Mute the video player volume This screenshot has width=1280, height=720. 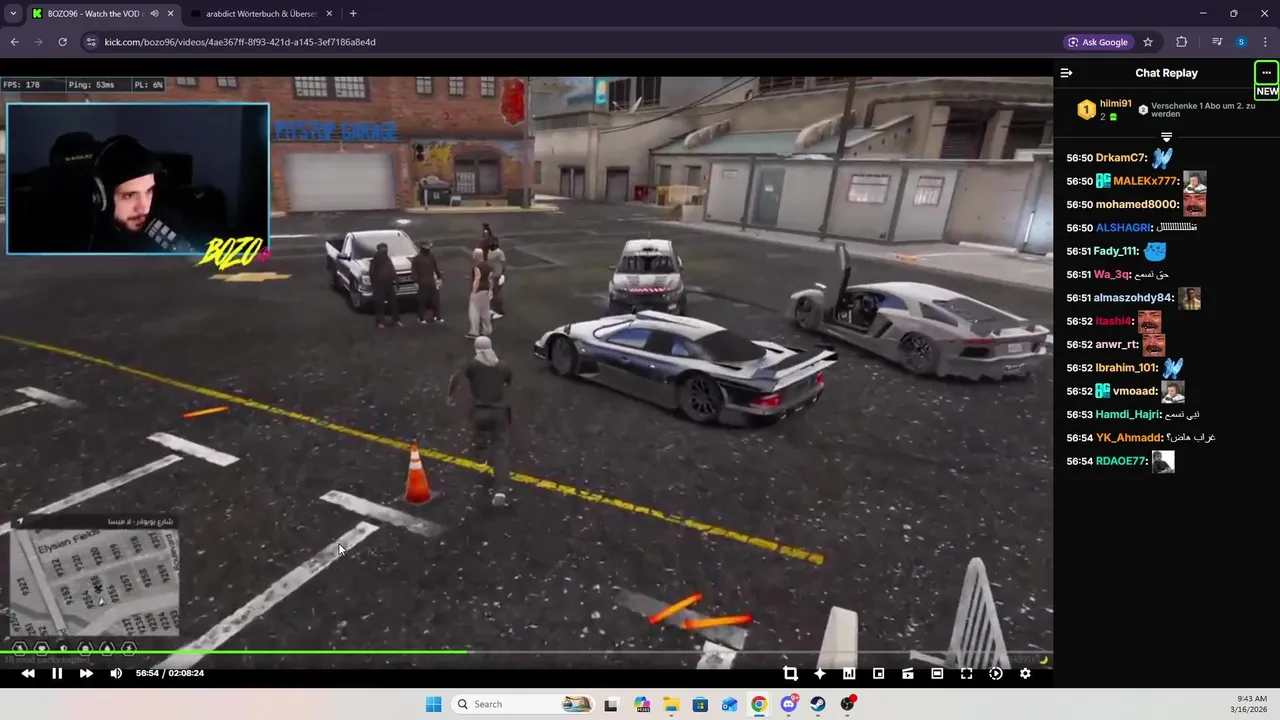[x=116, y=674]
